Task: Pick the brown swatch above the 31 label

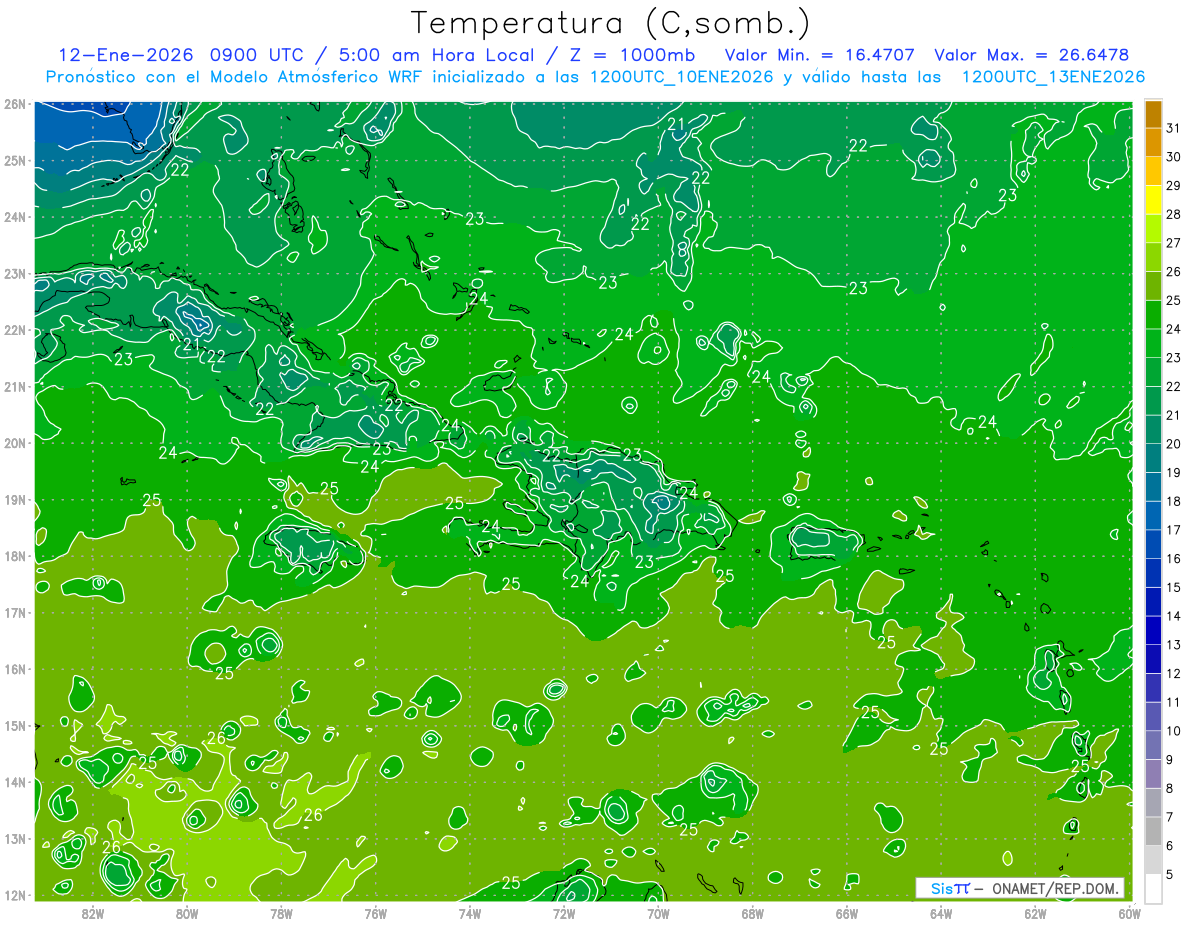Action: (x=1153, y=114)
